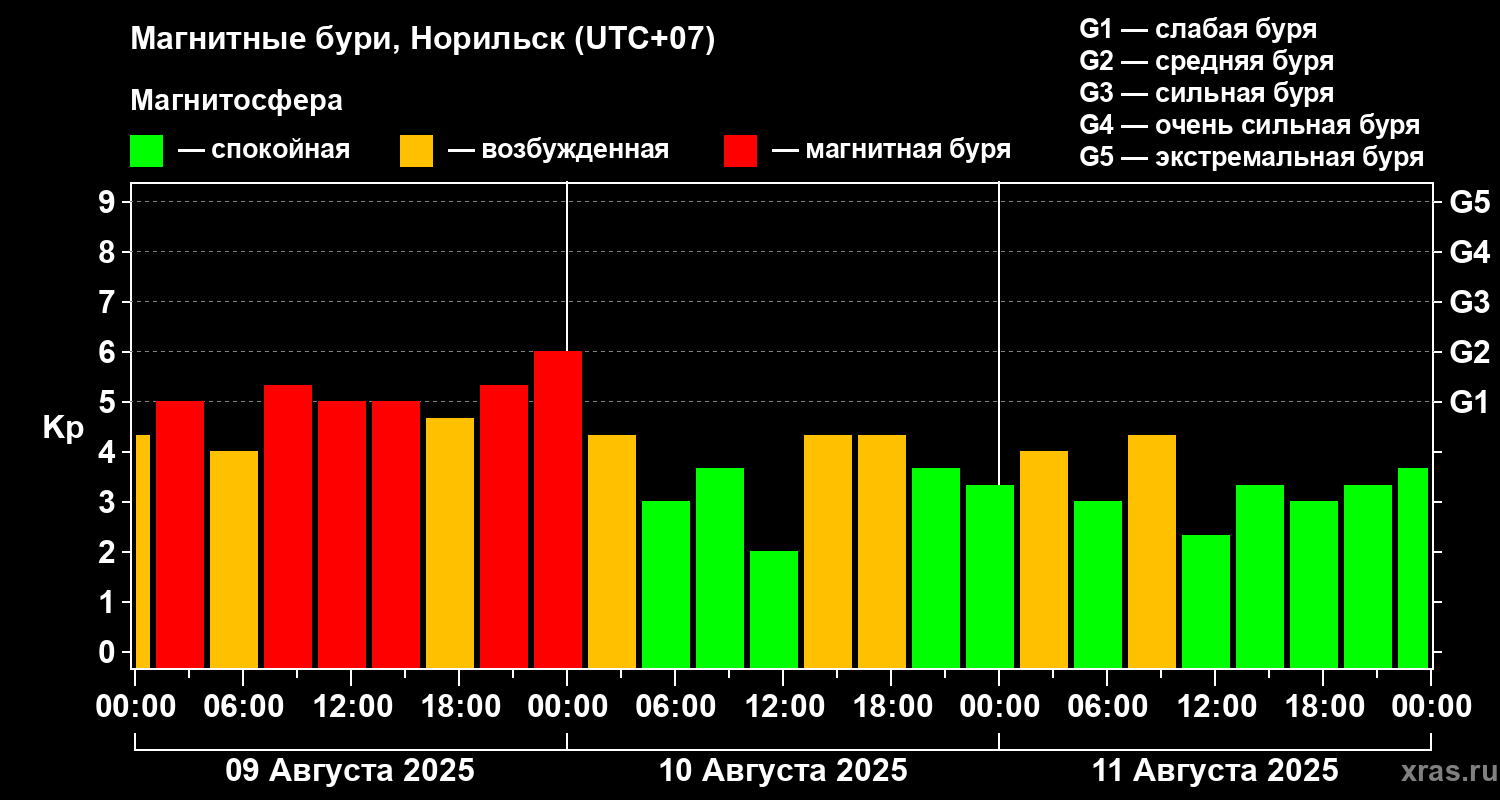The width and height of the screenshot is (1500, 800).
Task: Click the '5' tick on the Kp axis
Action: [109, 402]
